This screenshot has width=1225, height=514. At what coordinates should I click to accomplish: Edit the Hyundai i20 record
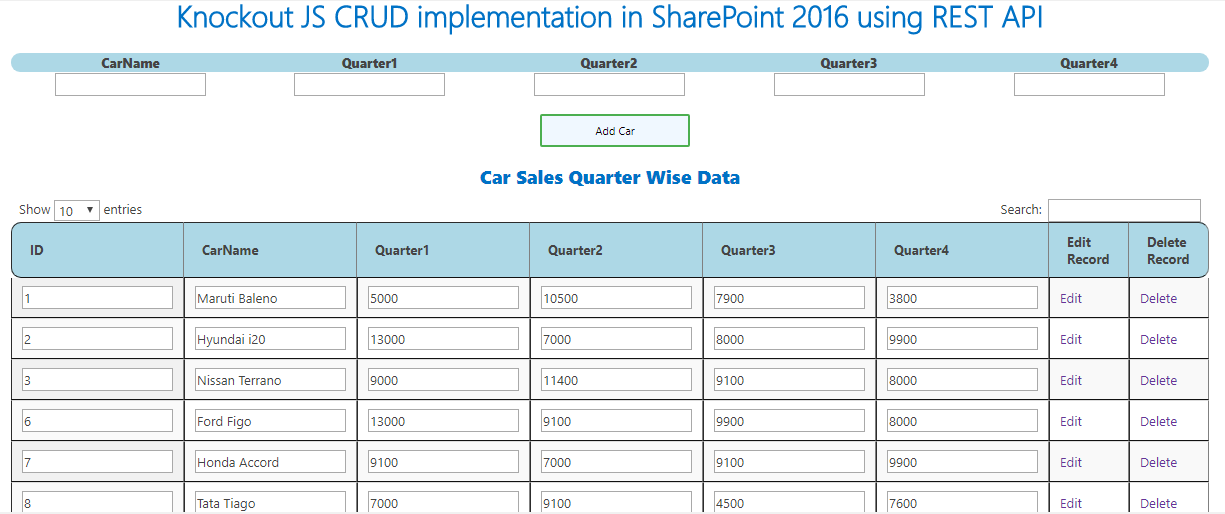tap(1071, 339)
